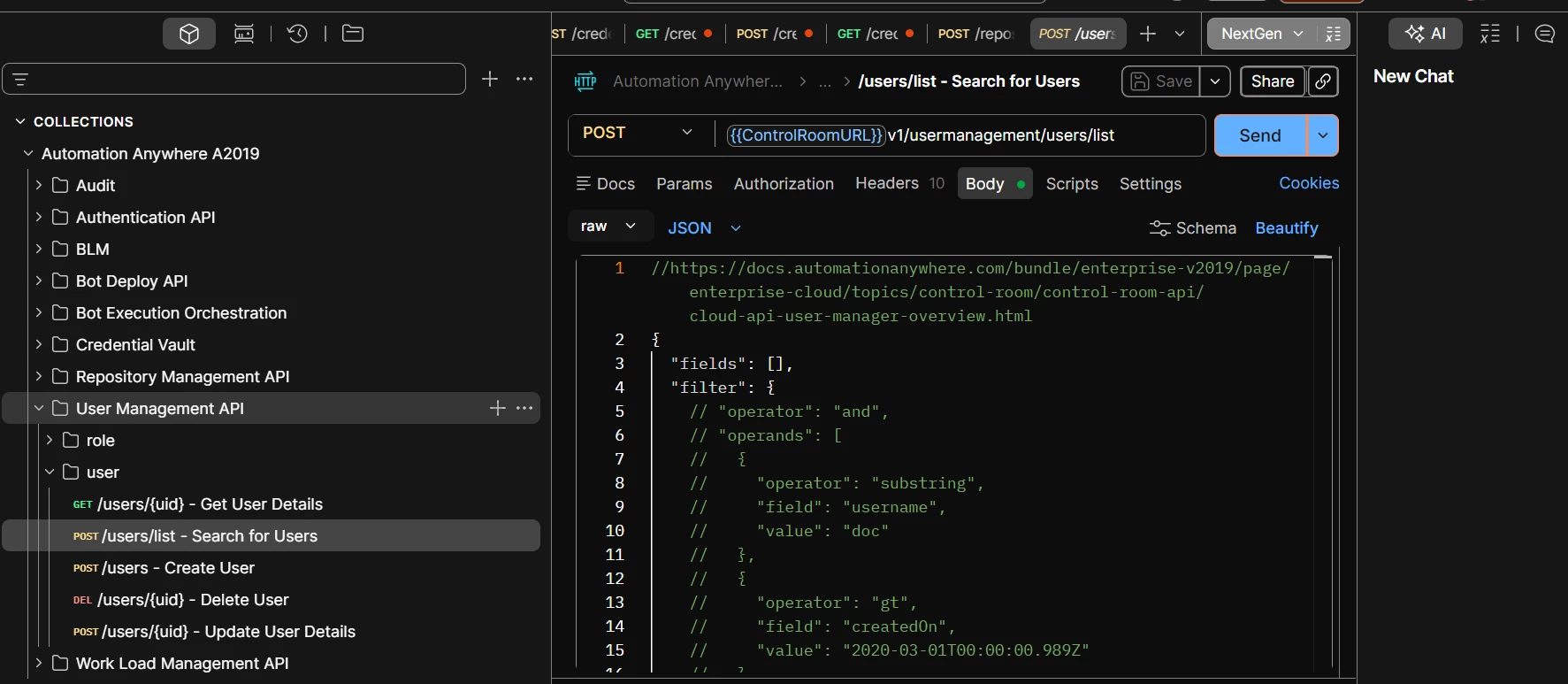This screenshot has width=1568, height=684.
Task: Collapse the User Management API folder
Action: click(x=39, y=408)
